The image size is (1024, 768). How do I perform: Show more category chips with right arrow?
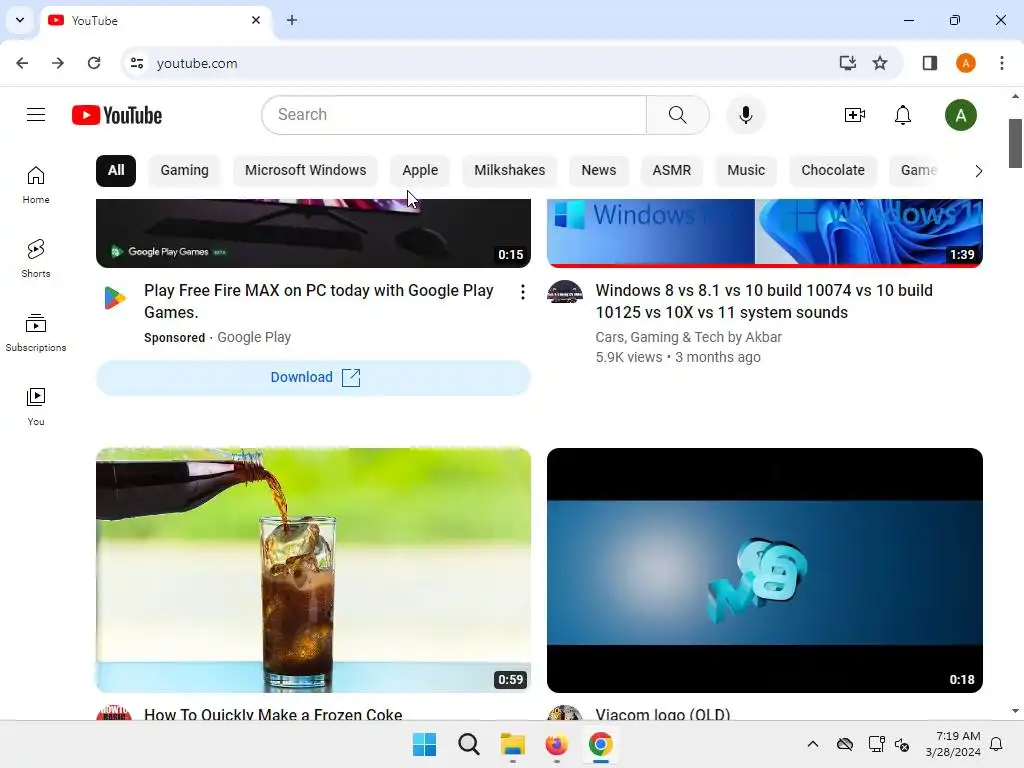point(978,171)
